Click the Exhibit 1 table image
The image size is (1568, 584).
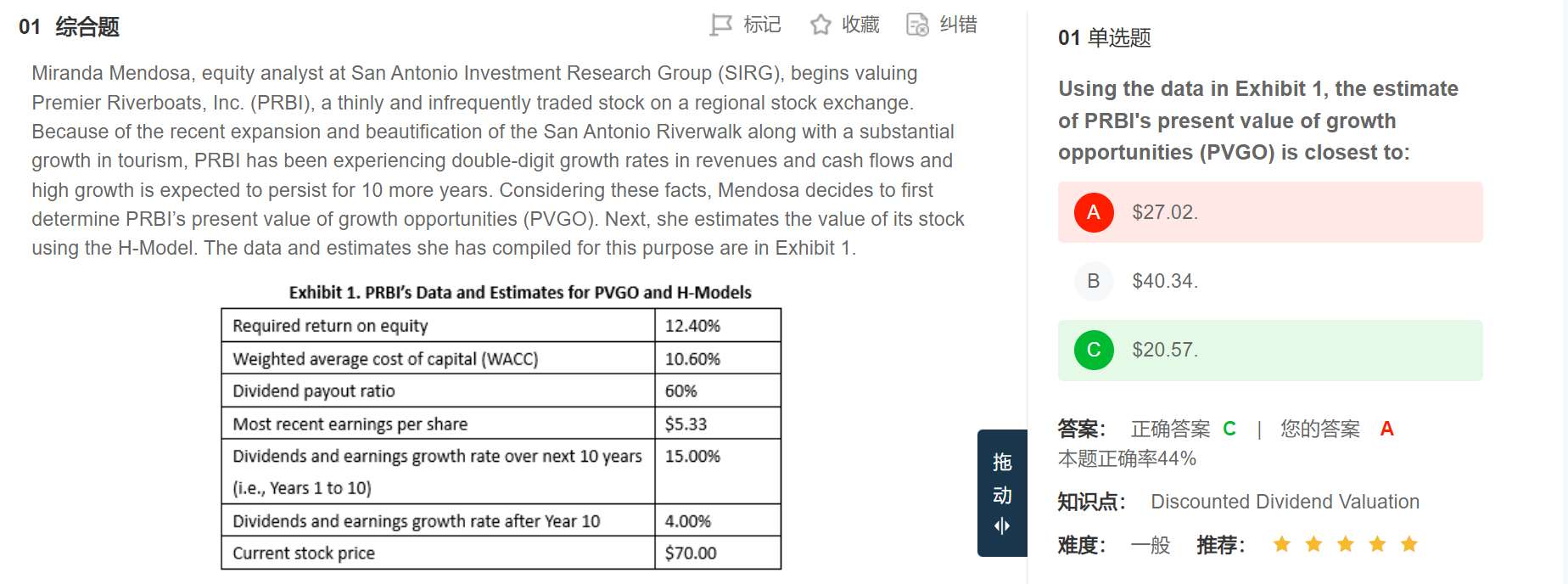pos(501,437)
